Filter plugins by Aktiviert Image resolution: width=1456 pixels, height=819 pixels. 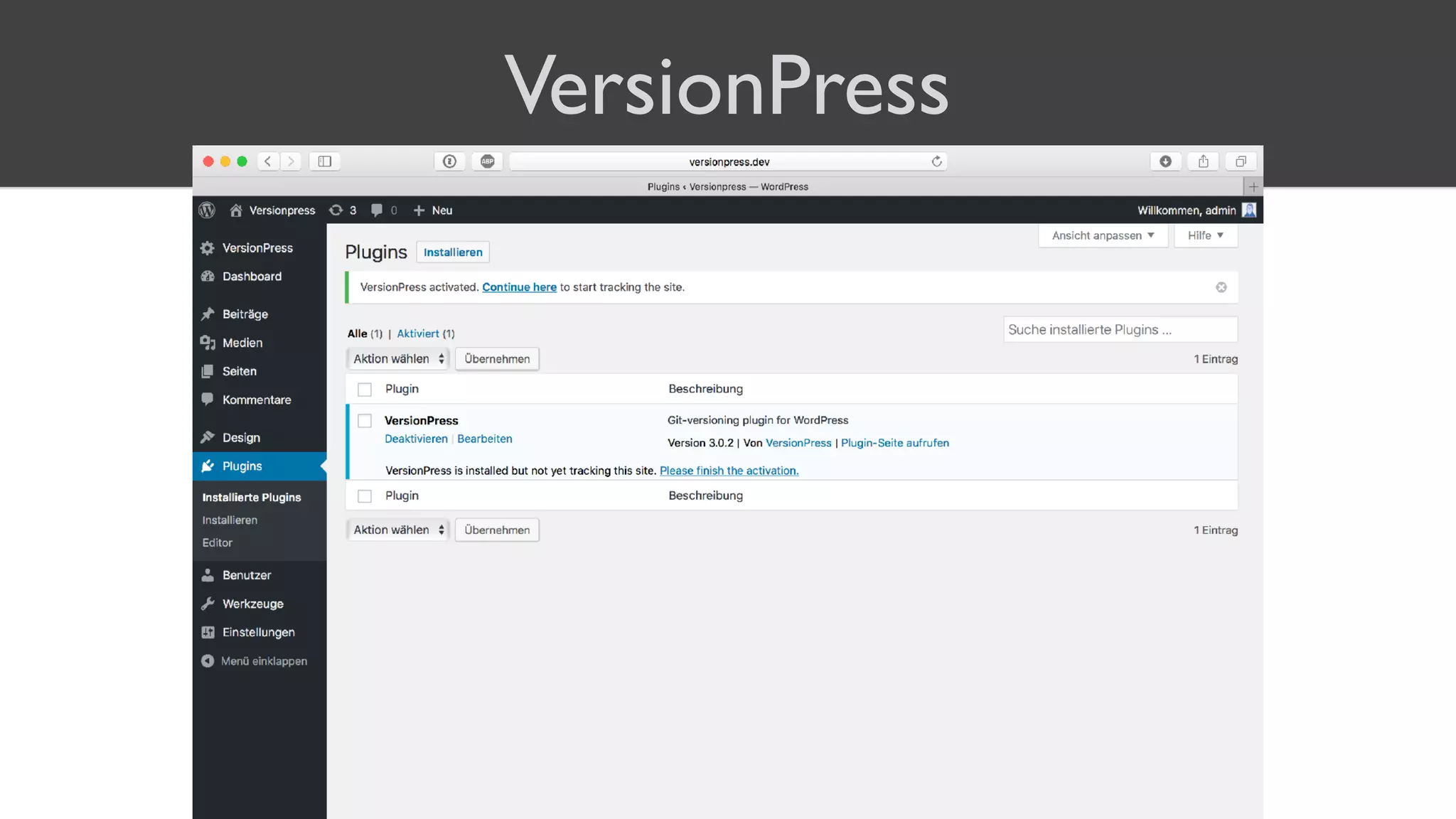418,333
